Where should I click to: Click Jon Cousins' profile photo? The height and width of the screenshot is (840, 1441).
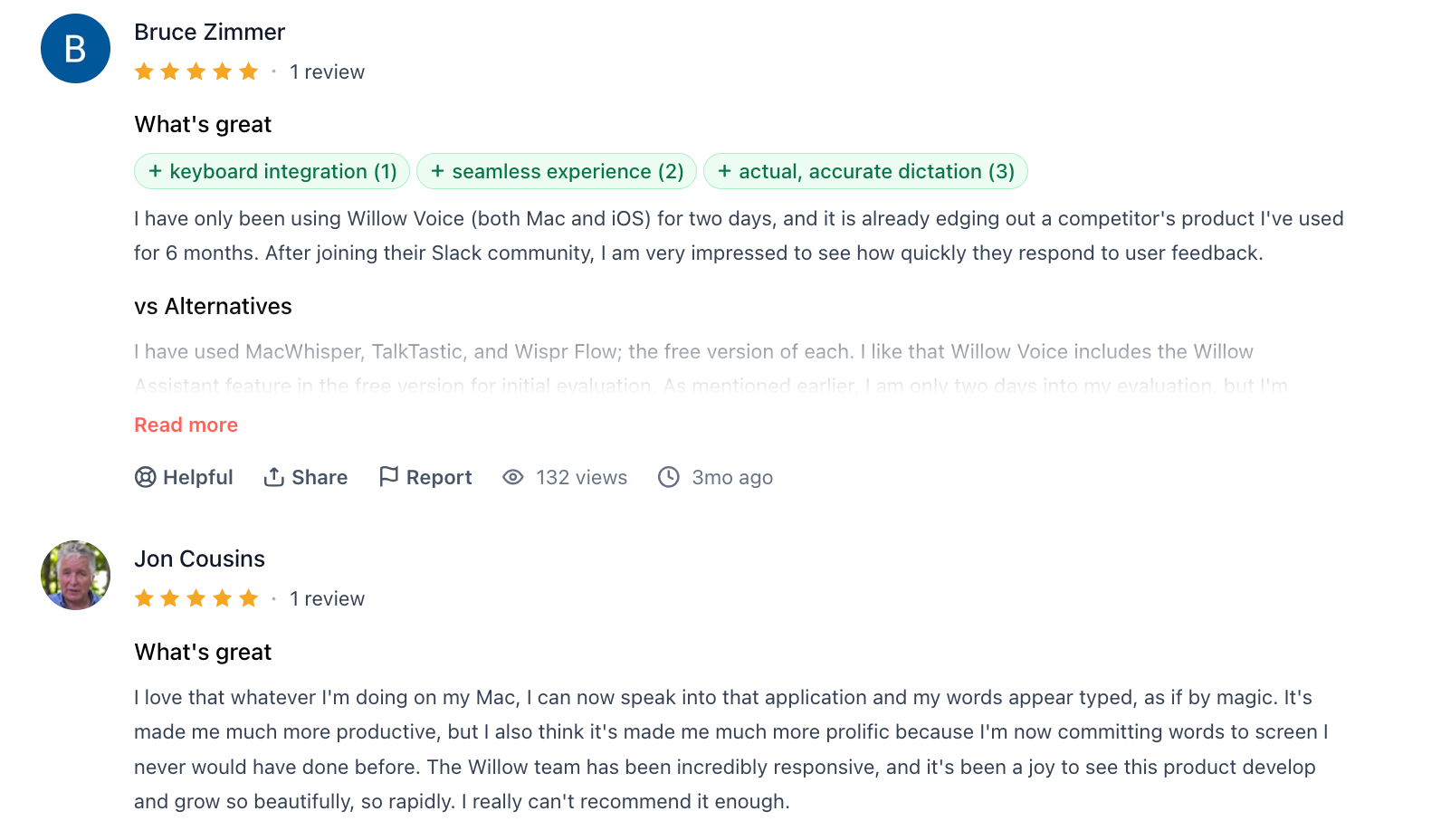point(75,576)
